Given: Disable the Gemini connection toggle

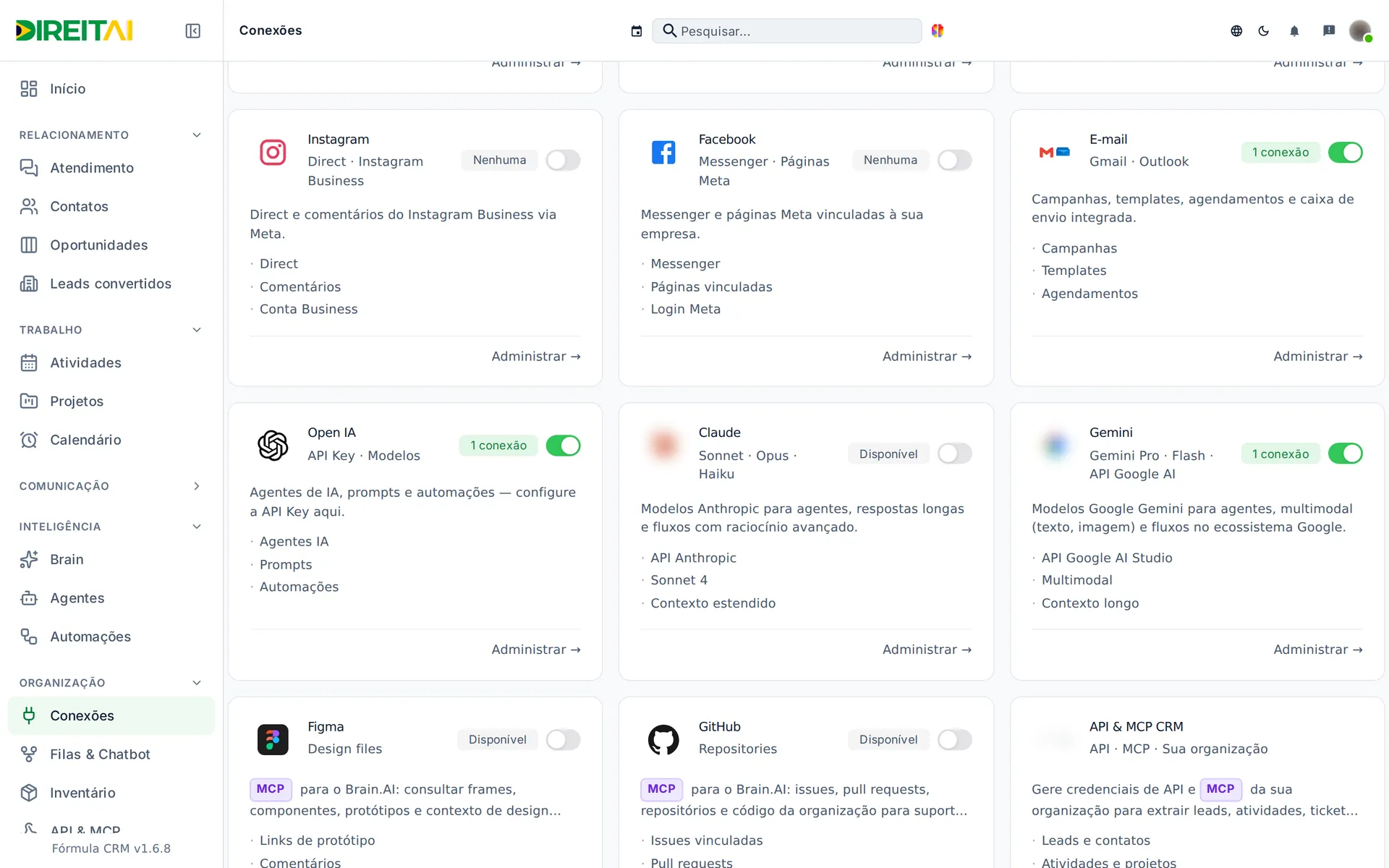Looking at the screenshot, I should [x=1345, y=454].
